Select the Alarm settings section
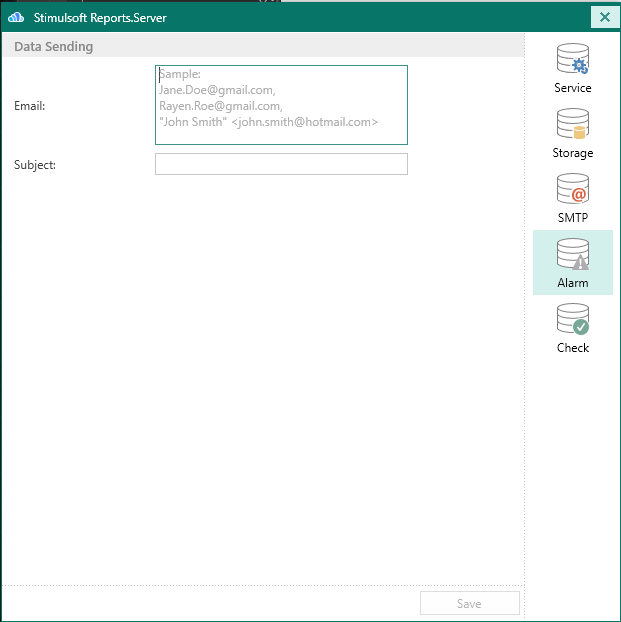Viewport: 621px width, 622px height. click(573, 262)
